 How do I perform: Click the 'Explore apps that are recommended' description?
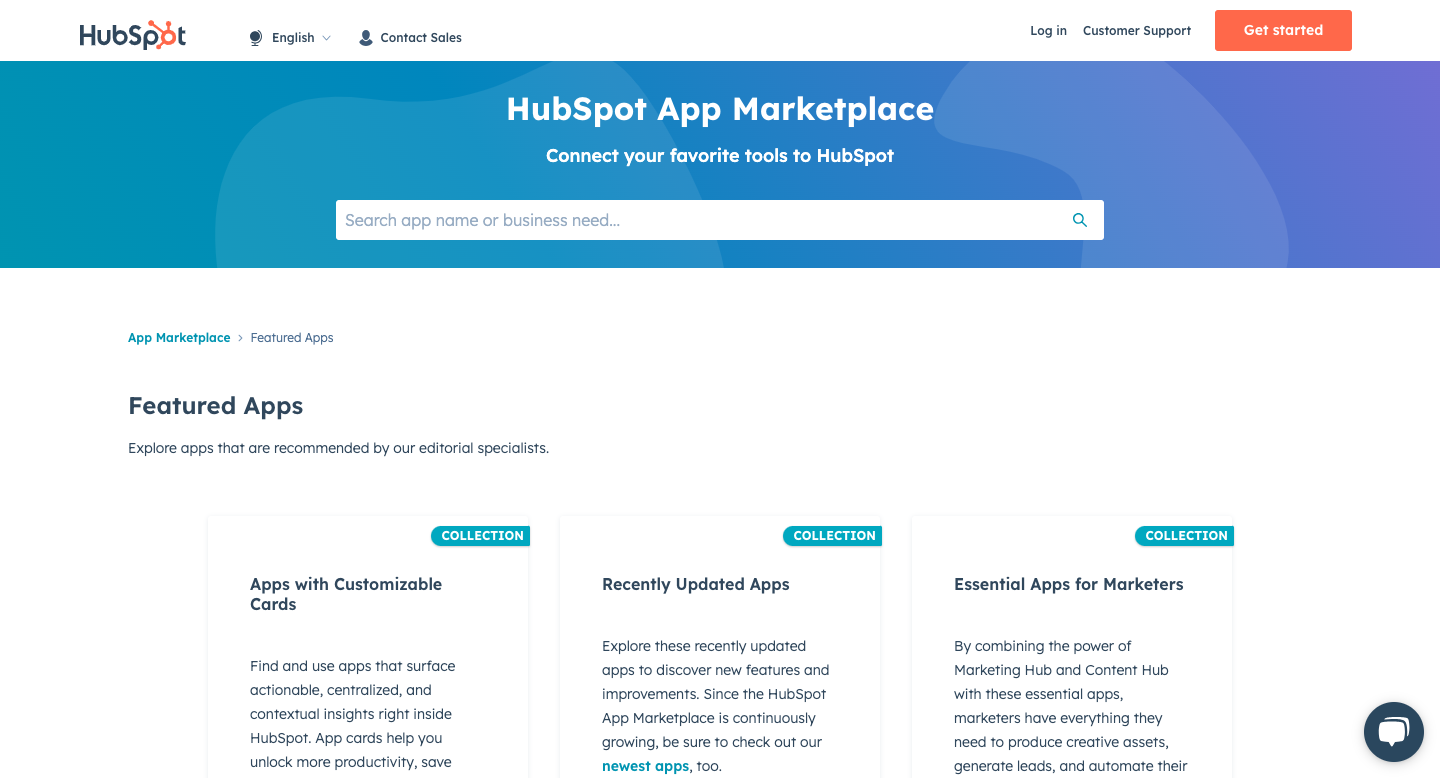[x=338, y=448]
